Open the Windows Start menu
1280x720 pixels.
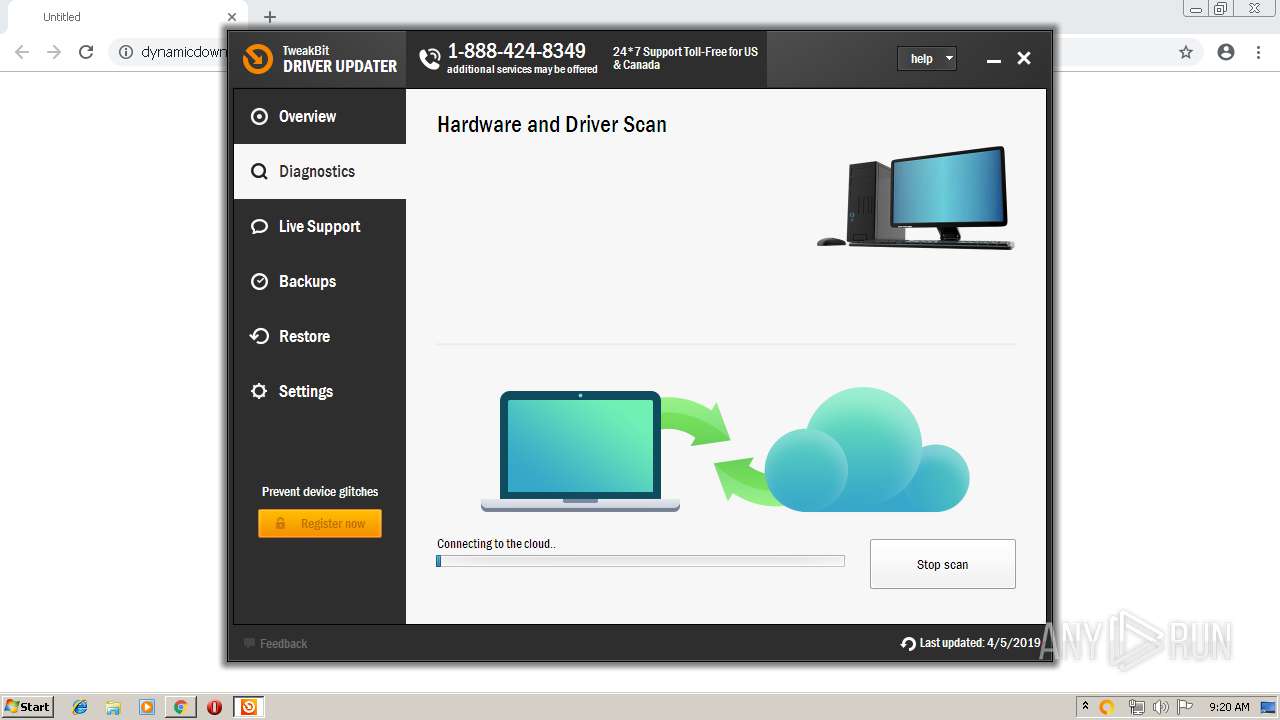(x=28, y=706)
